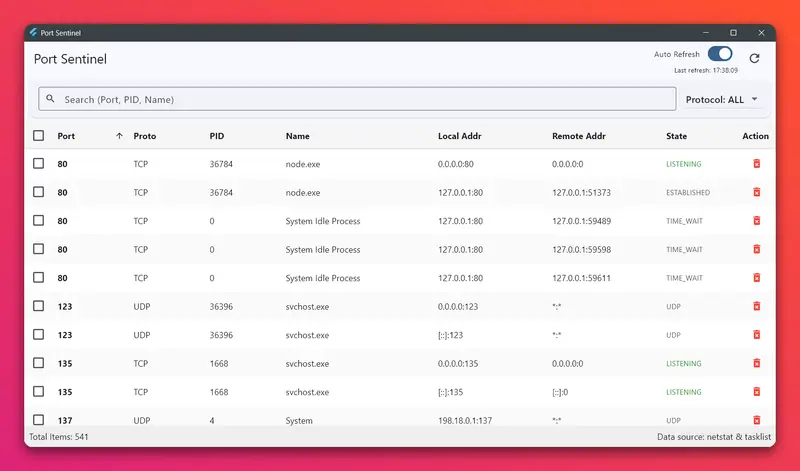The width and height of the screenshot is (800, 471).
Task: Select checkbox for the svchost.exe [::]:135 row
Action: click(x=39, y=392)
